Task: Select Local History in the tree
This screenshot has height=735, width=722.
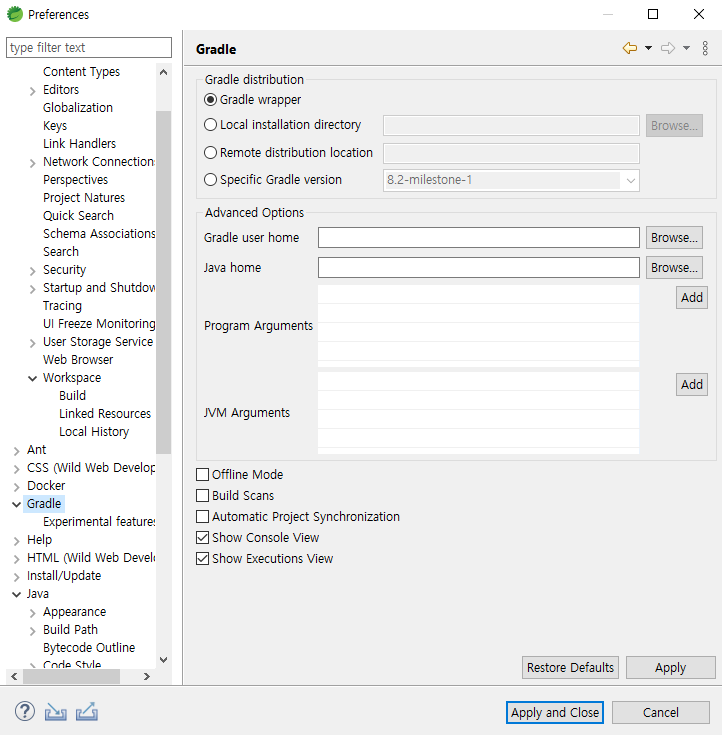Action: [x=94, y=432]
